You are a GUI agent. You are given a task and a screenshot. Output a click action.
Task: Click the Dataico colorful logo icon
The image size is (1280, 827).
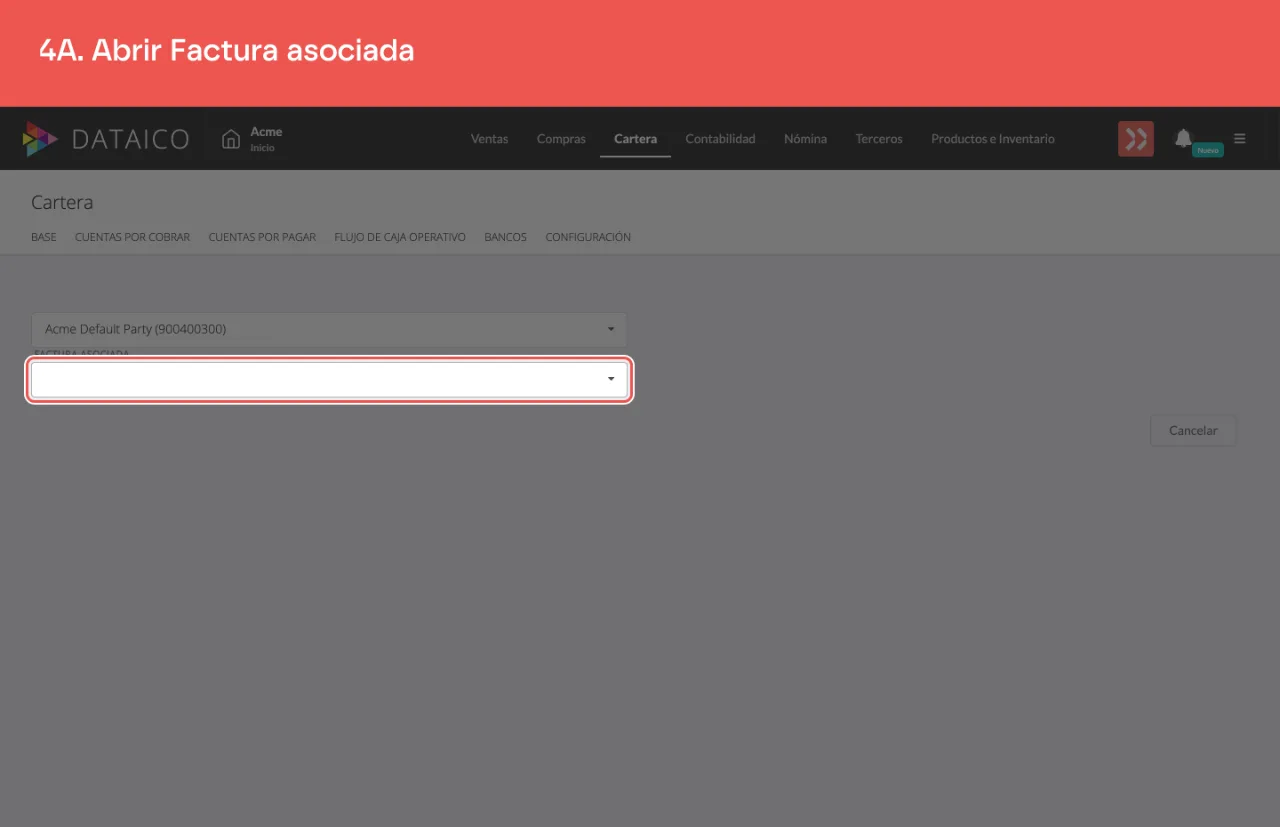point(40,139)
